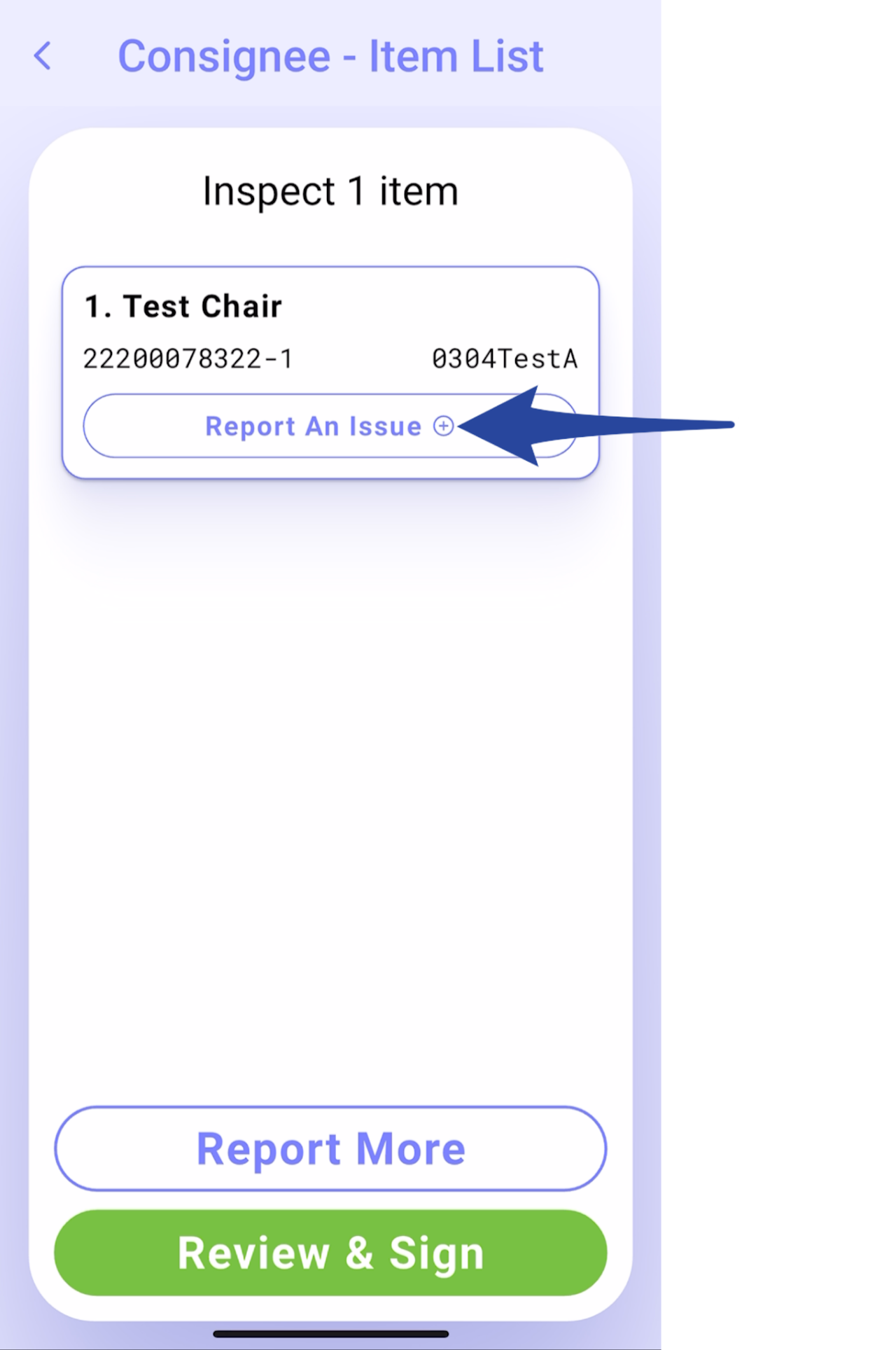The height and width of the screenshot is (1350, 896).
Task: Go back using the header chevron
Action: point(43,56)
